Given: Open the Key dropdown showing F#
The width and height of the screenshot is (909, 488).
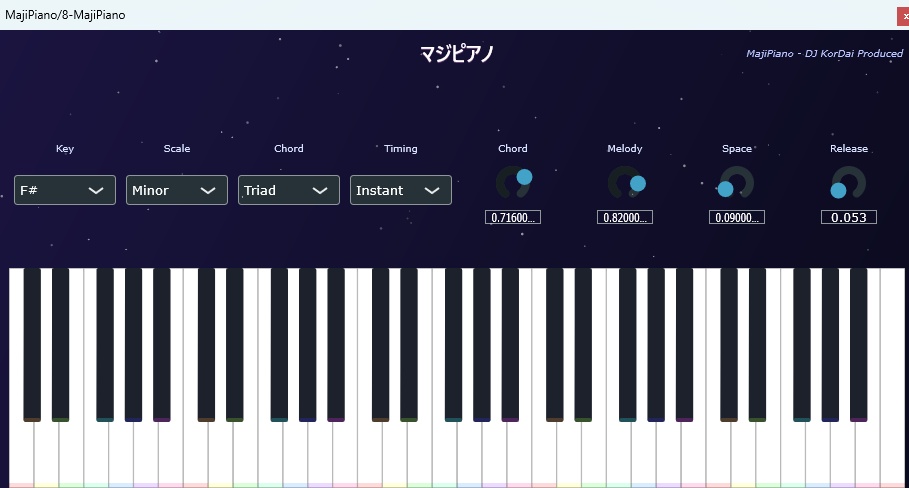Looking at the screenshot, I should (x=65, y=190).
